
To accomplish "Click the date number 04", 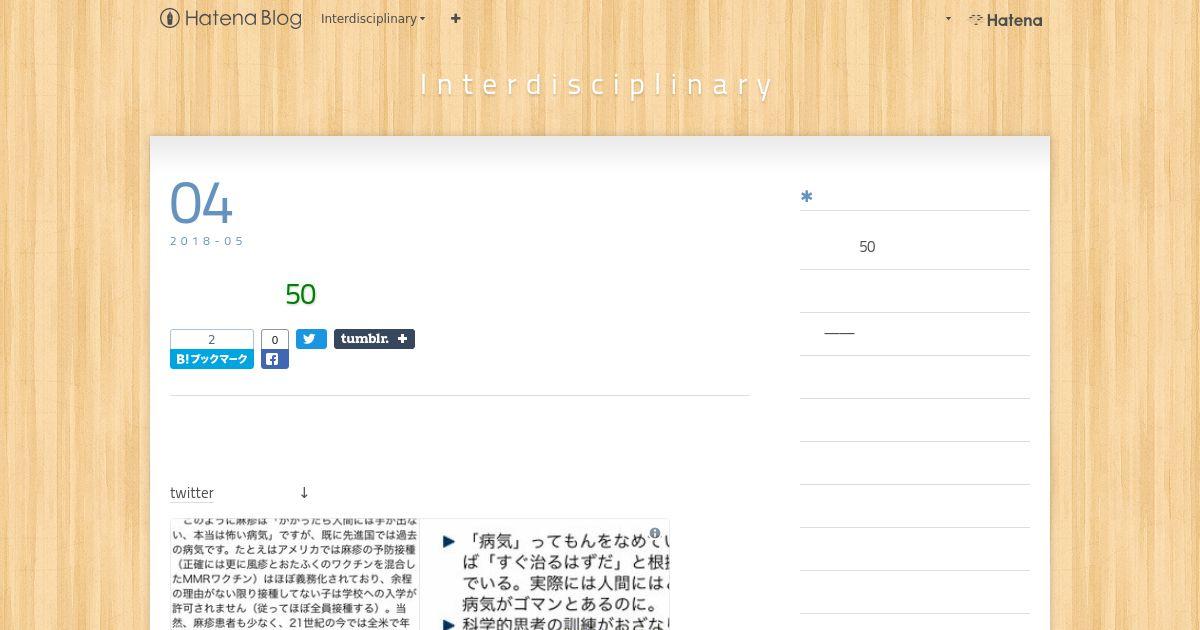I will [x=201, y=204].
